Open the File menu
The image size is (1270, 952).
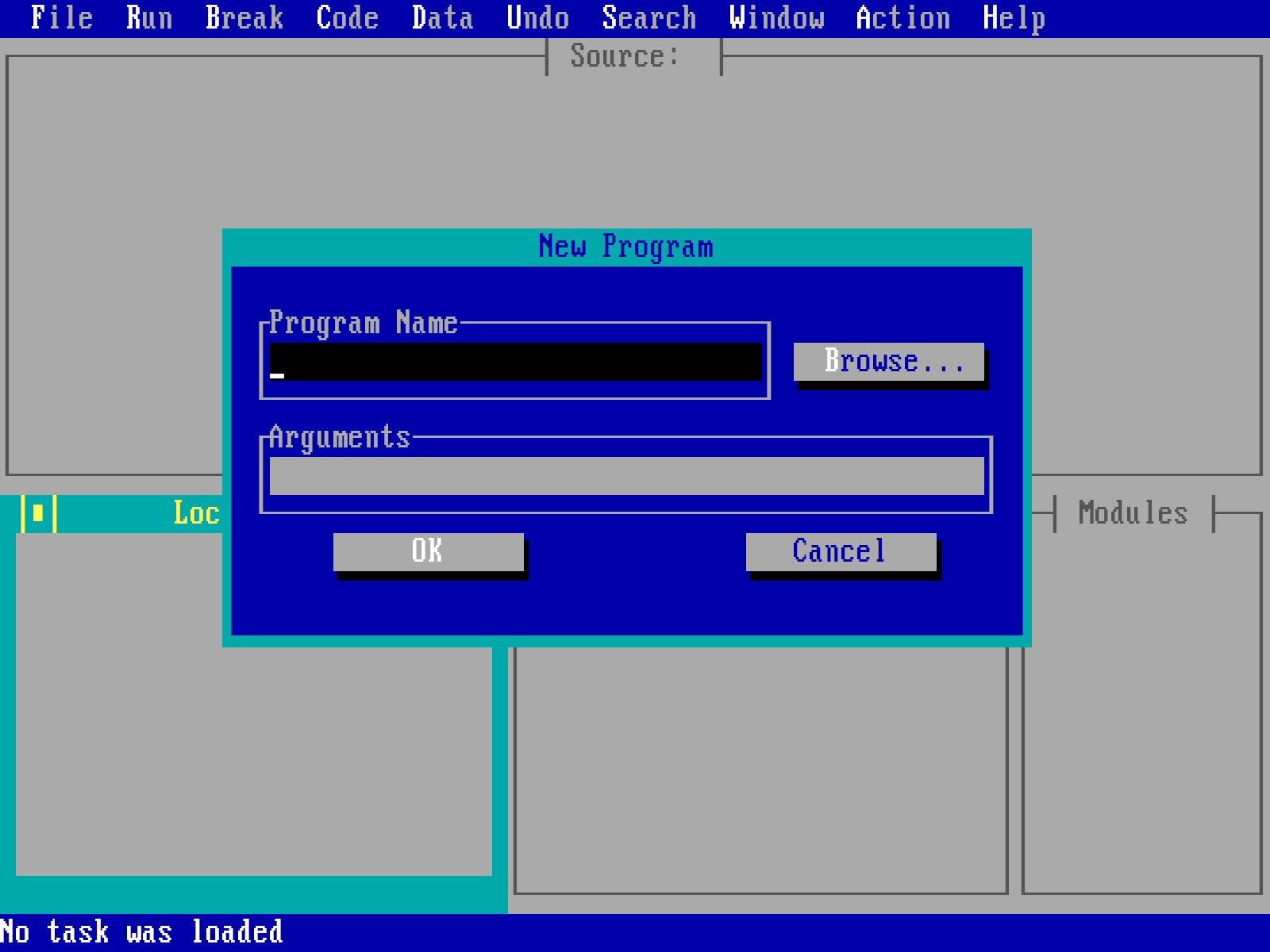click(63, 17)
